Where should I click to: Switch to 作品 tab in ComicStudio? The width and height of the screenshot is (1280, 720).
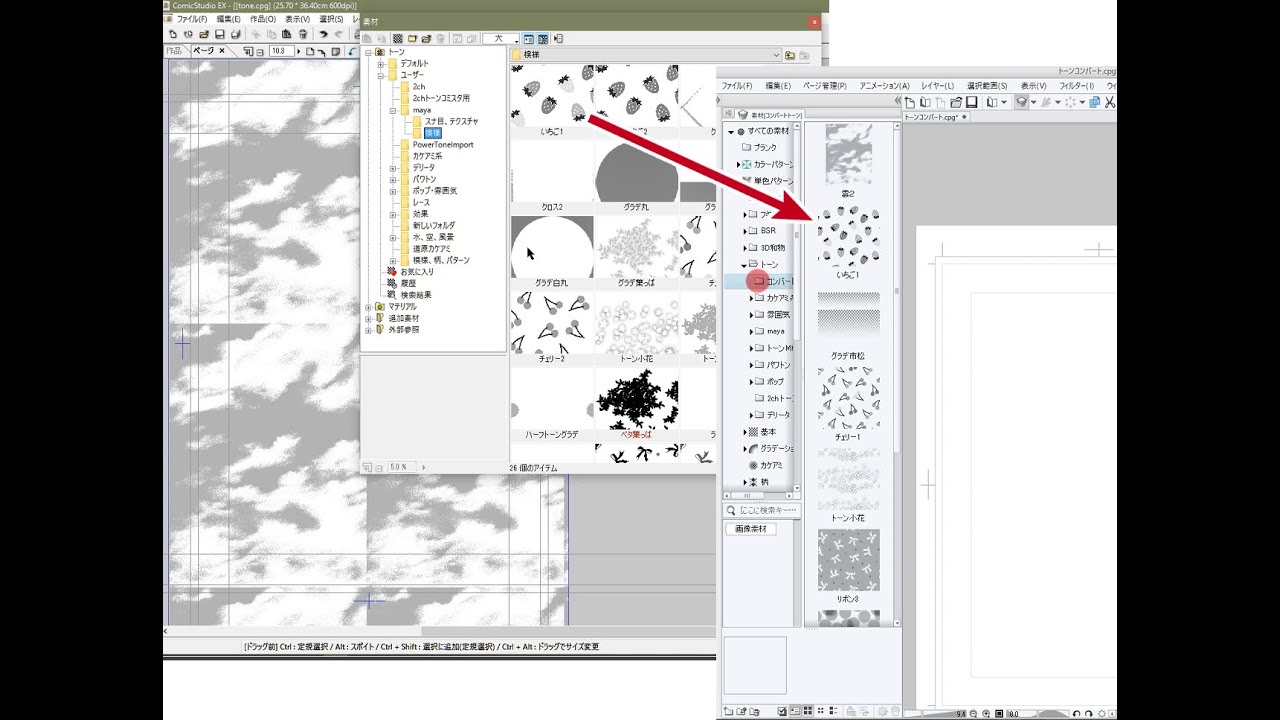(x=175, y=51)
